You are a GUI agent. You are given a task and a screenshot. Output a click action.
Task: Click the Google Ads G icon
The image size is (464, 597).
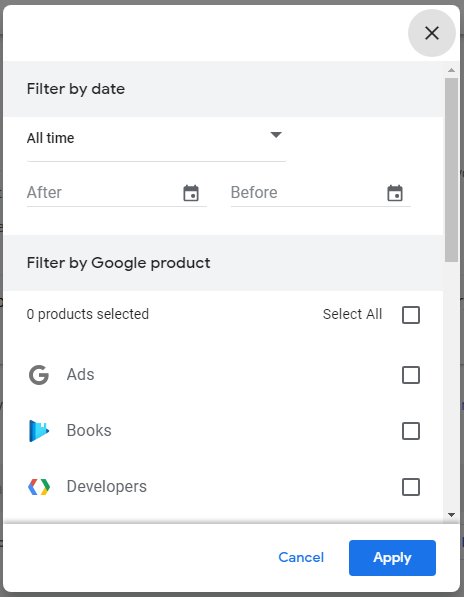point(39,375)
